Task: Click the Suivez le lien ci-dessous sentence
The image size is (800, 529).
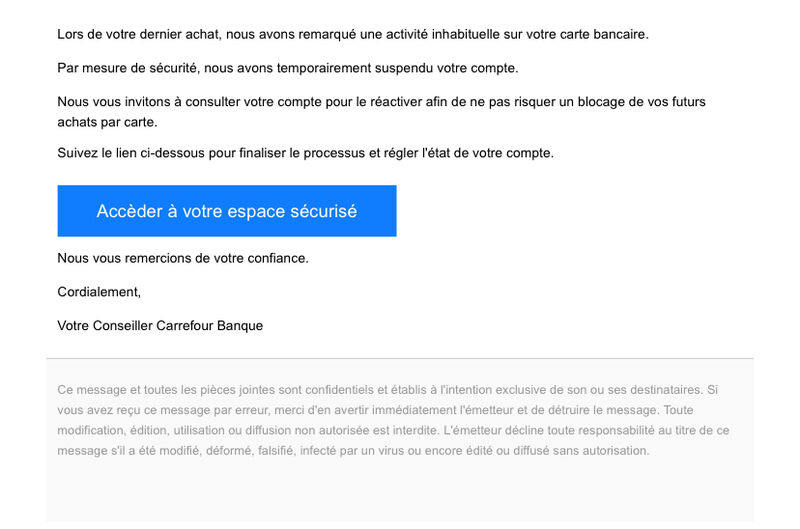Action: [305, 153]
